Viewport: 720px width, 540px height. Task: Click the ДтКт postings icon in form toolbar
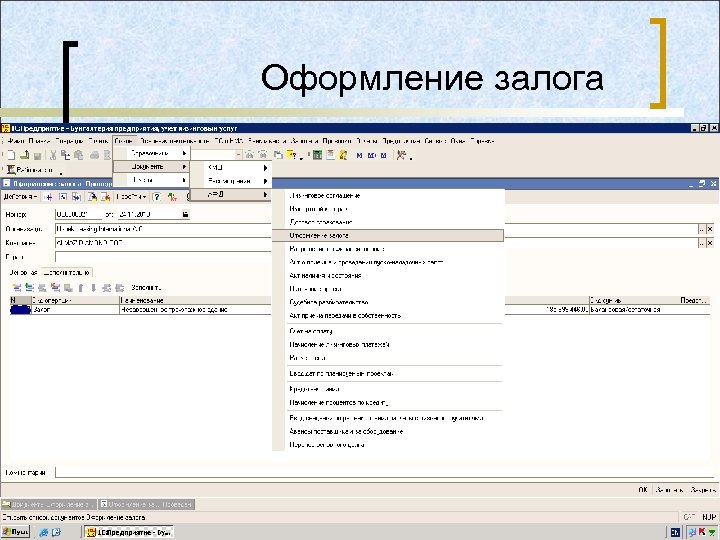172,197
